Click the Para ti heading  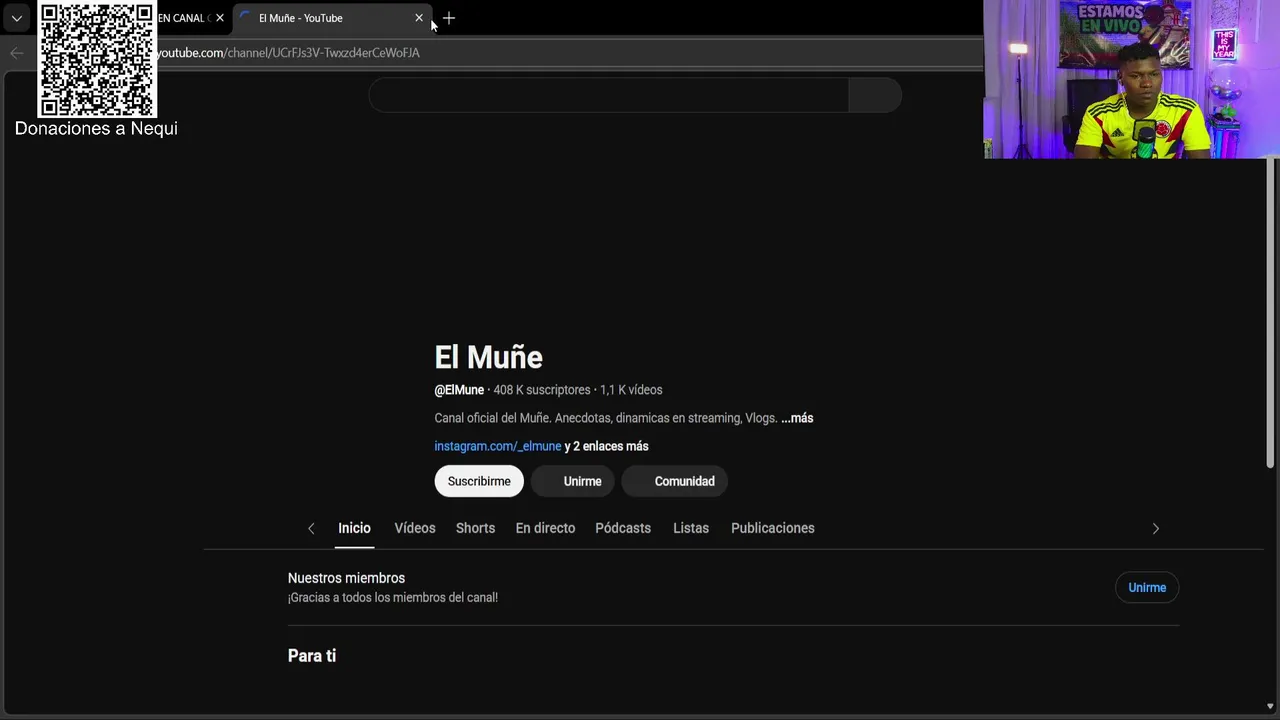[x=312, y=656]
